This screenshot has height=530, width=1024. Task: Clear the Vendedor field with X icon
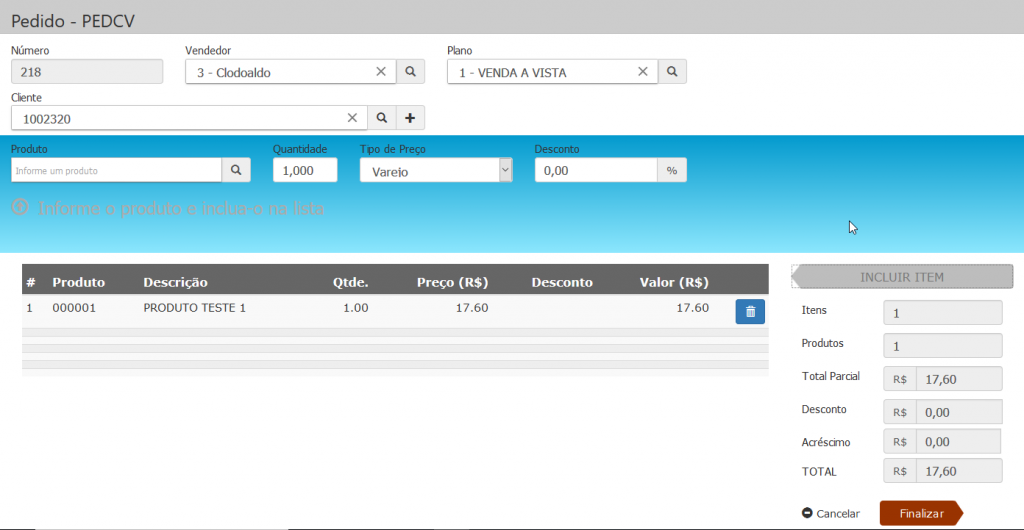pyautogui.click(x=381, y=72)
